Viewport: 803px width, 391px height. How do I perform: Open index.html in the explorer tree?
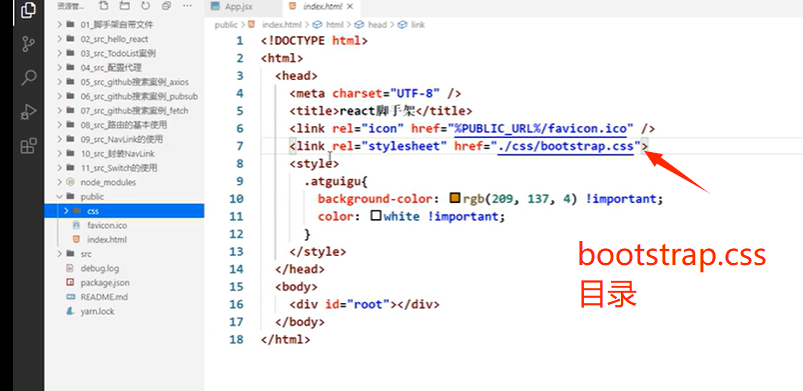coord(107,240)
